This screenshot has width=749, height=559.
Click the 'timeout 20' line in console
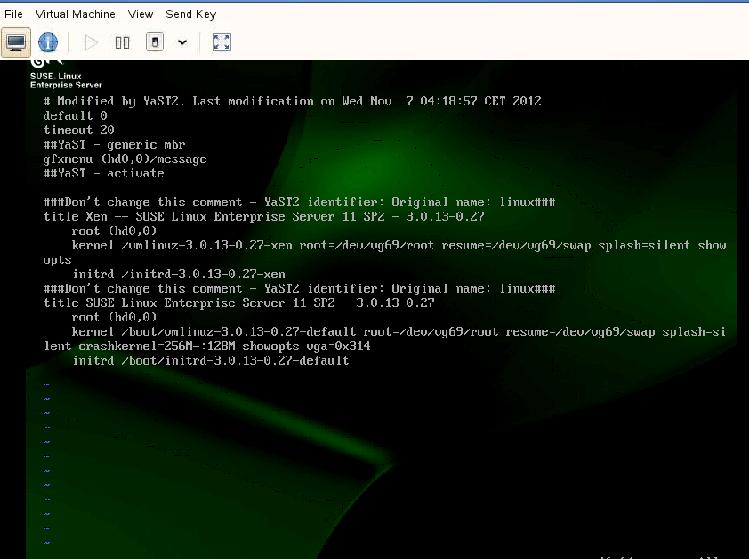click(79, 130)
